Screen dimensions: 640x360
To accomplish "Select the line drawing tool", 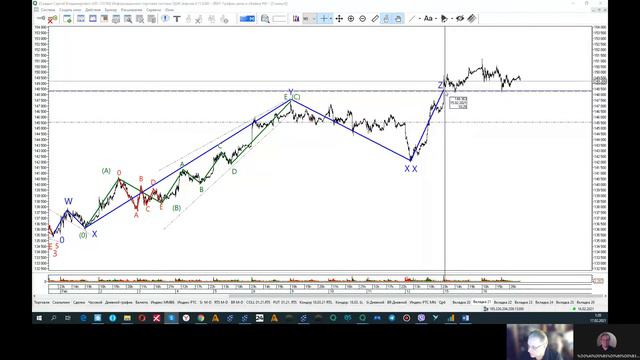I will pyautogui.click(x=411, y=19).
